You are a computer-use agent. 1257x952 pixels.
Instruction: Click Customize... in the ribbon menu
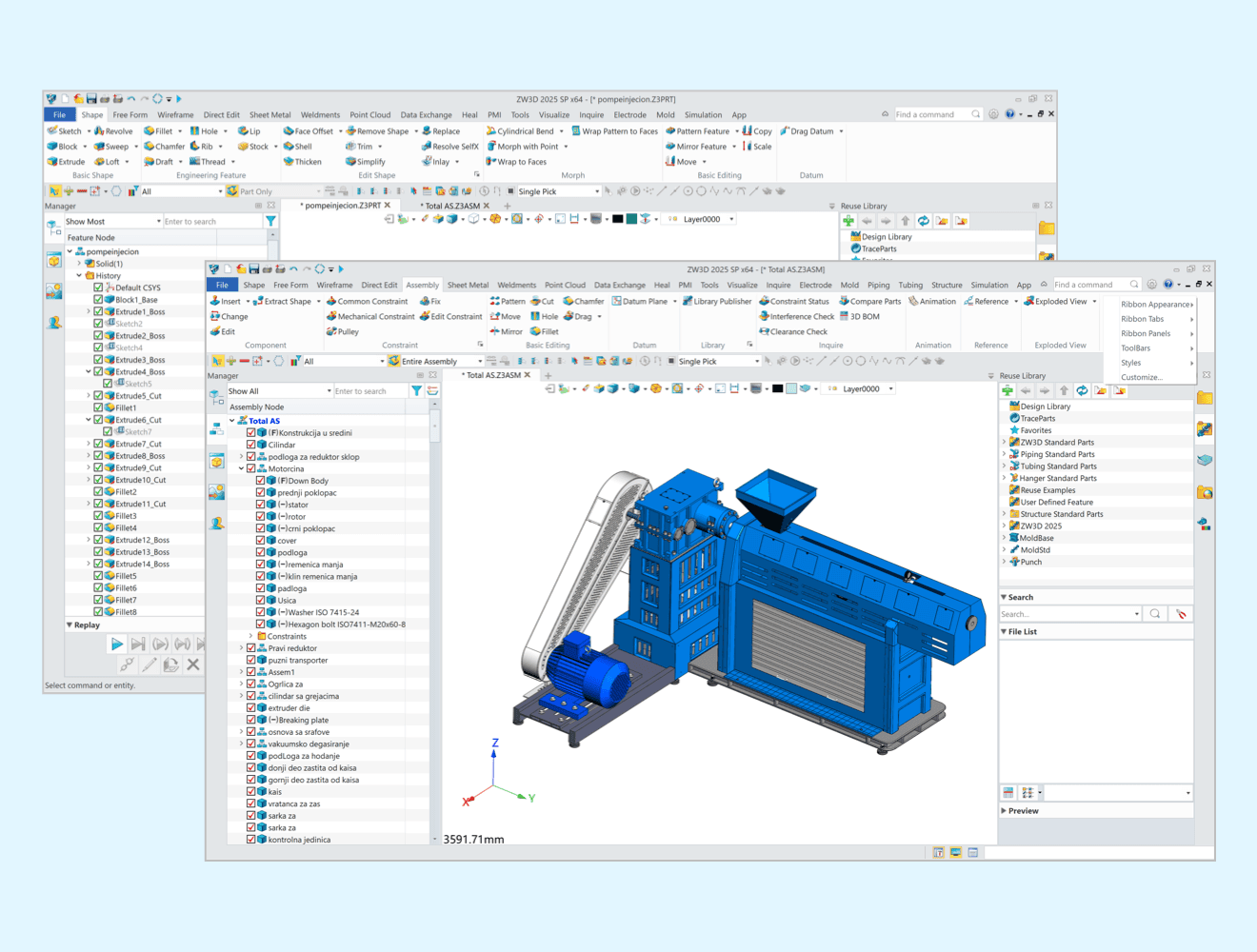tap(1141, 377)
